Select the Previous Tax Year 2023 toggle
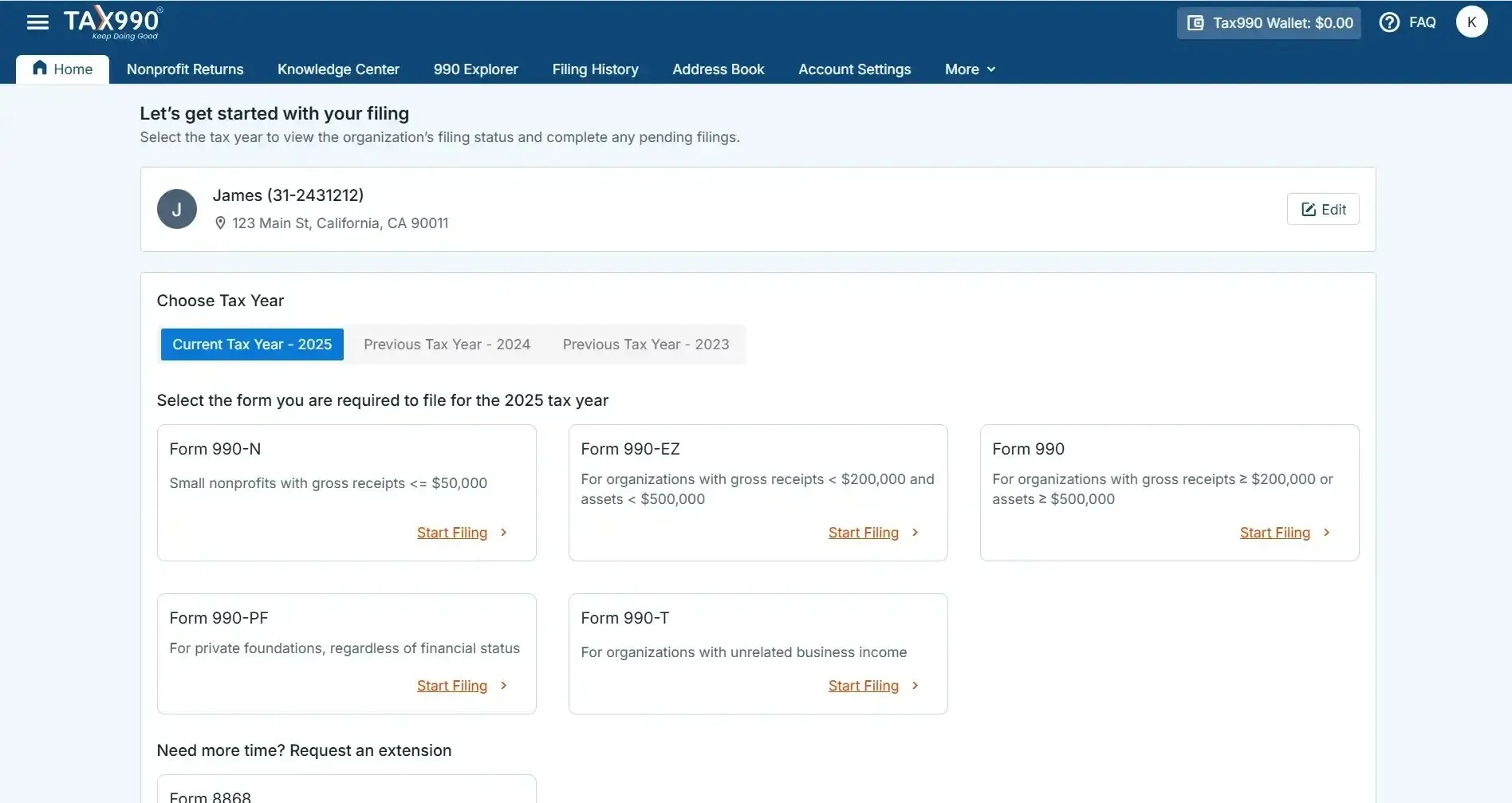The height and width of the screenshot is (803, 1512). coord(645,344)
